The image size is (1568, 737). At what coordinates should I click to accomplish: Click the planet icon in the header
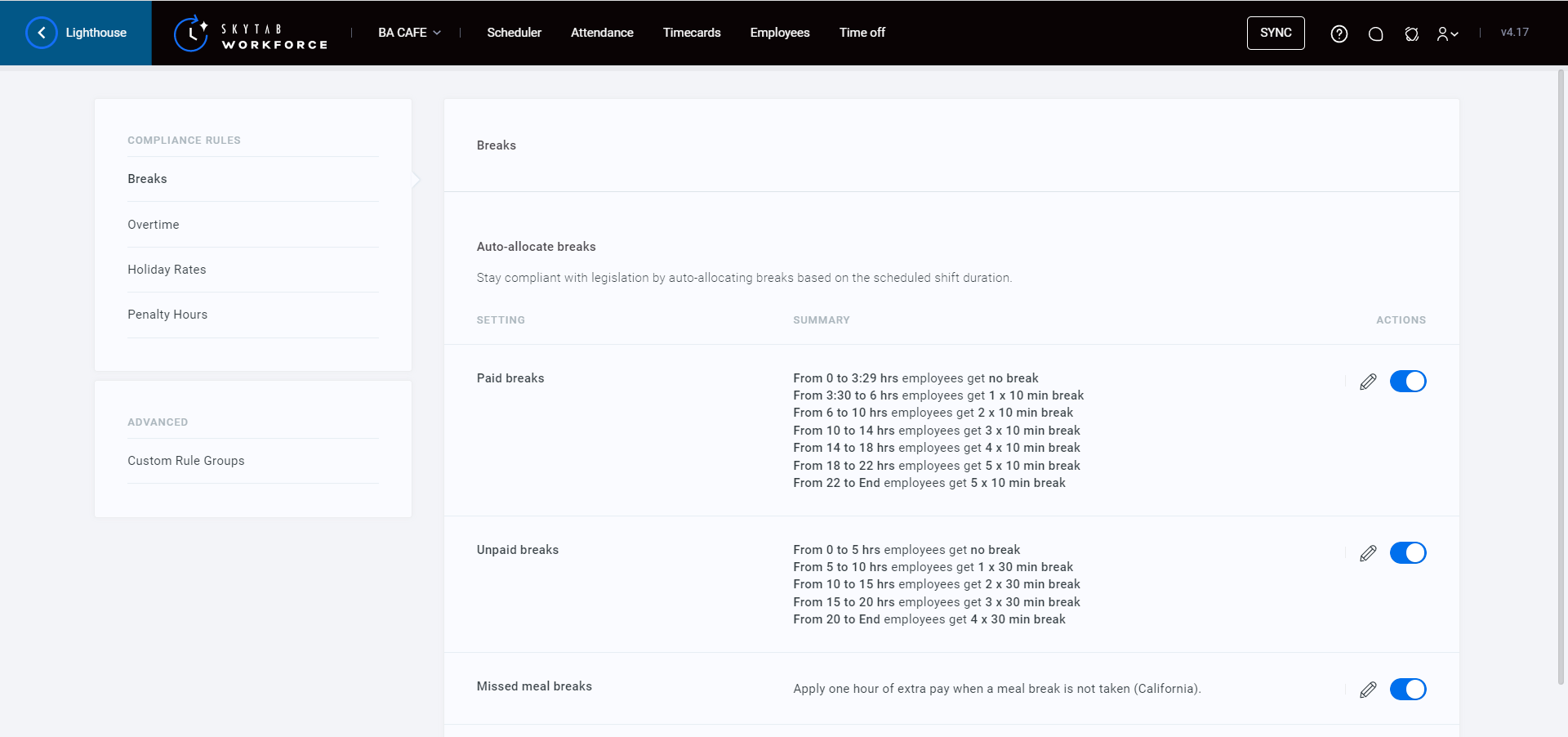pyautogui.click(x=1411, y=33)
